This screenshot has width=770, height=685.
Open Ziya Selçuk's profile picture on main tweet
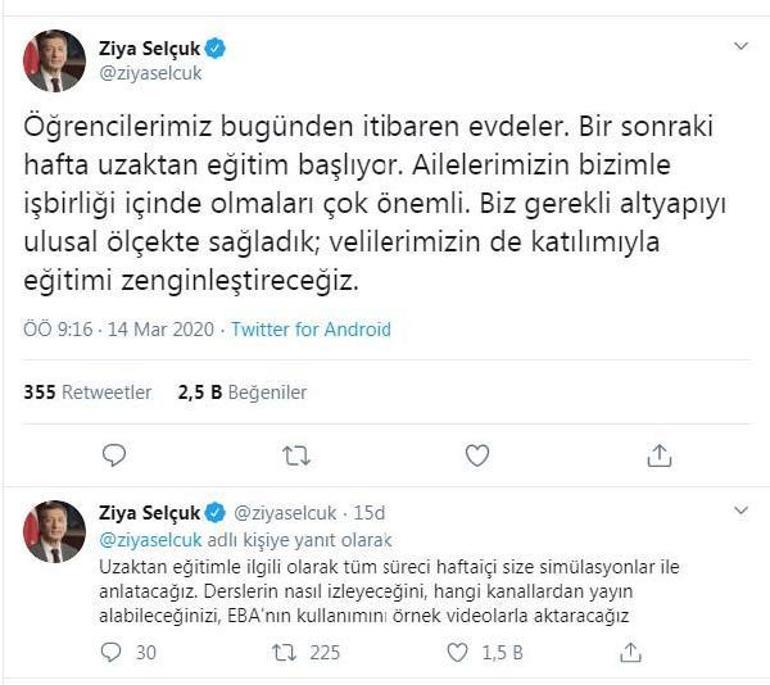tap(55, 60)
